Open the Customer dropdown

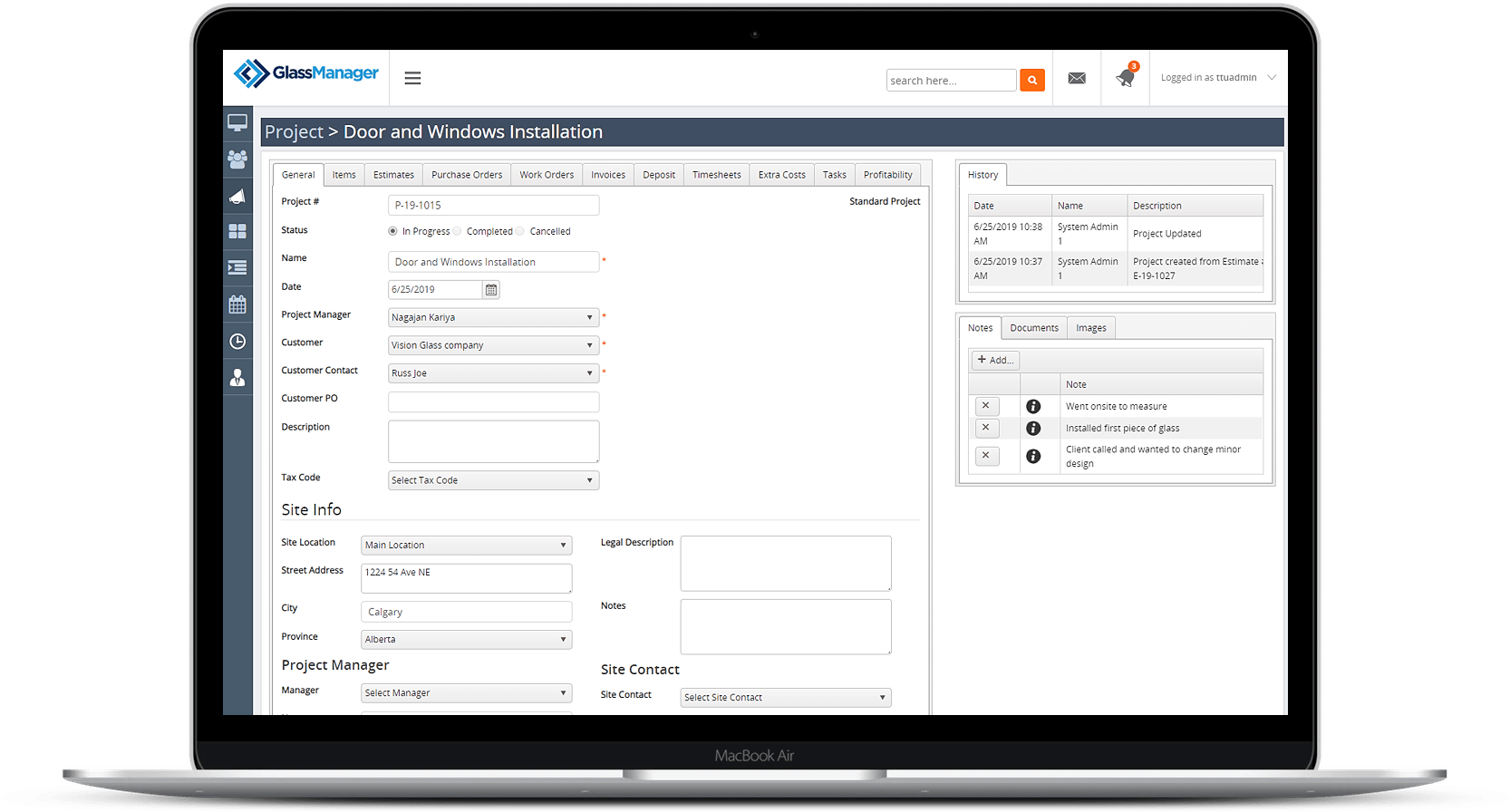493,346
